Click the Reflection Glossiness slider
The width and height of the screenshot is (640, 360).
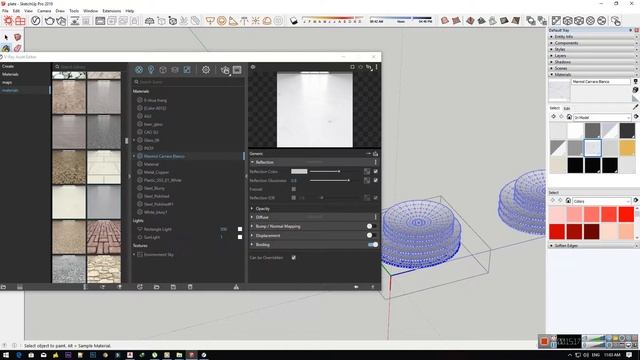click(330, 180)
